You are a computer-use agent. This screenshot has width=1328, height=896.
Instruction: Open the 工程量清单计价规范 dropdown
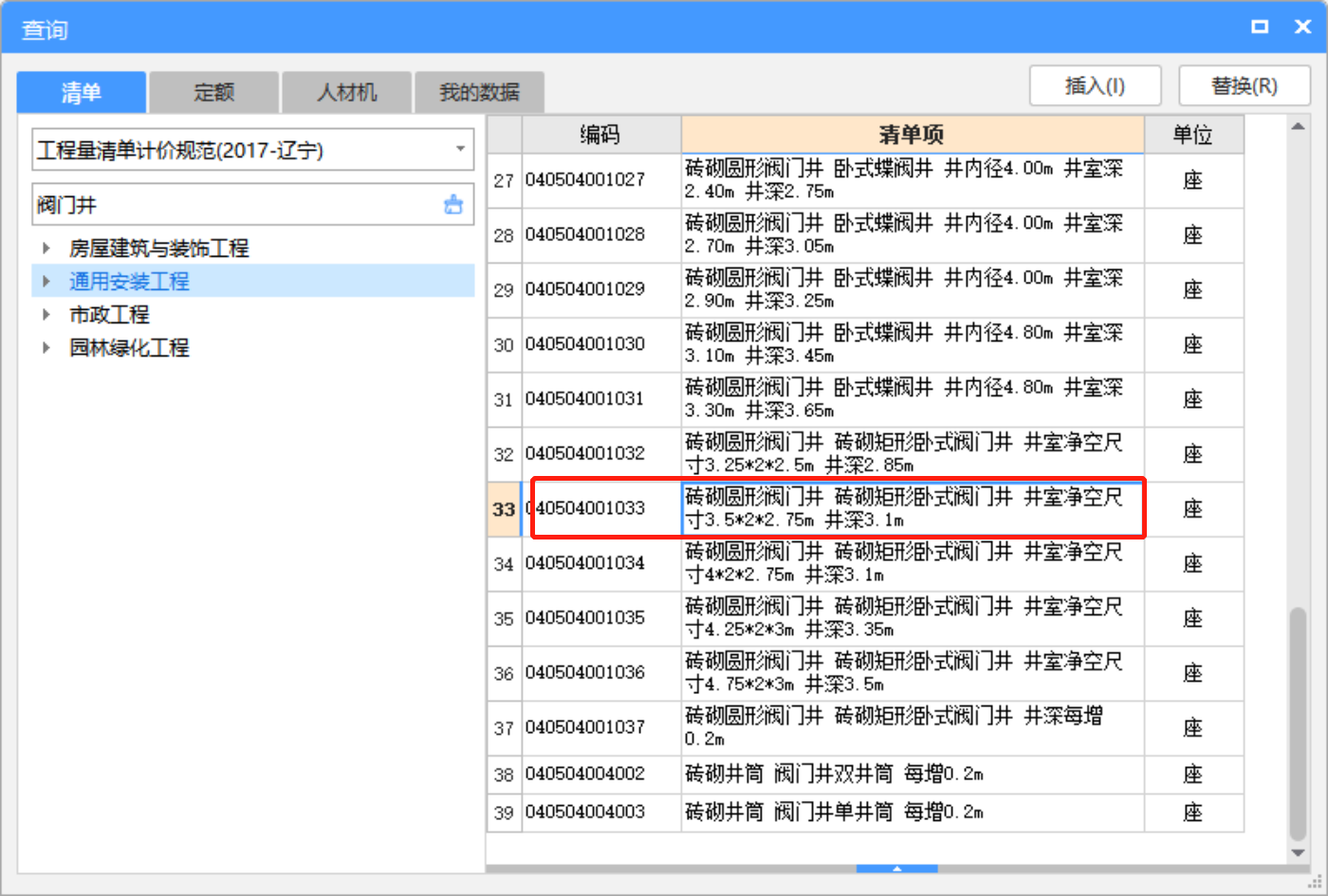[x=460, y=149]
